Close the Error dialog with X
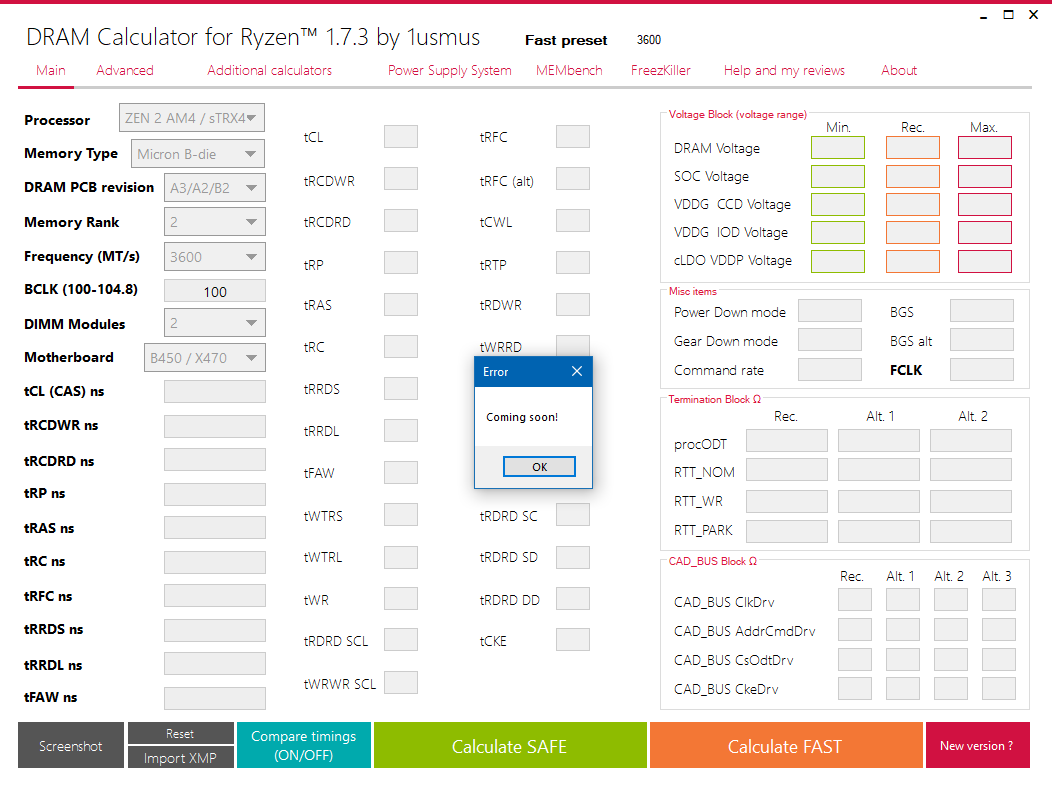The image size is (1052, 790). pos(576,371)
